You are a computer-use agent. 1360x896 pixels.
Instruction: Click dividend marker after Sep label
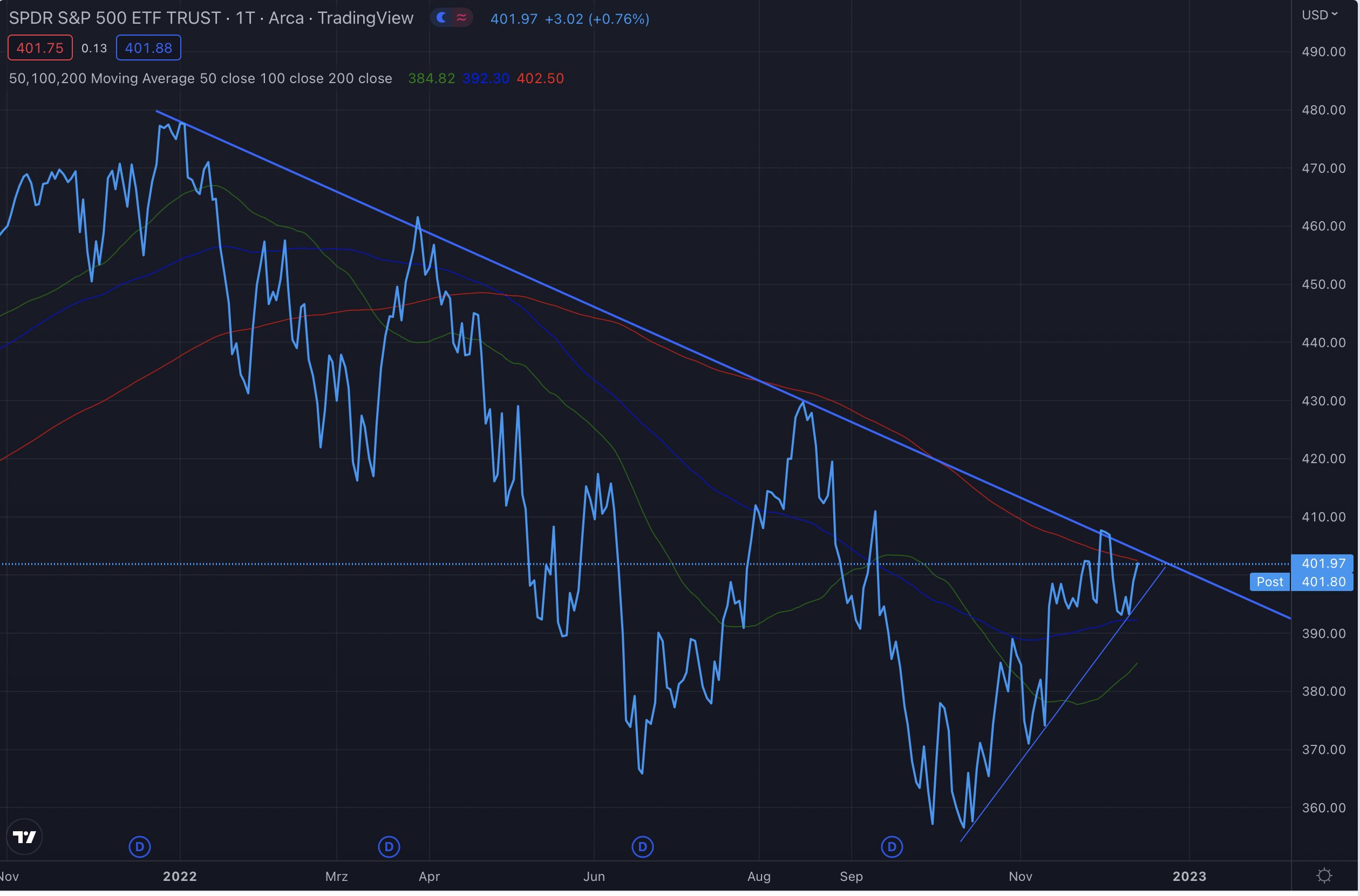(x=892, y=846)
